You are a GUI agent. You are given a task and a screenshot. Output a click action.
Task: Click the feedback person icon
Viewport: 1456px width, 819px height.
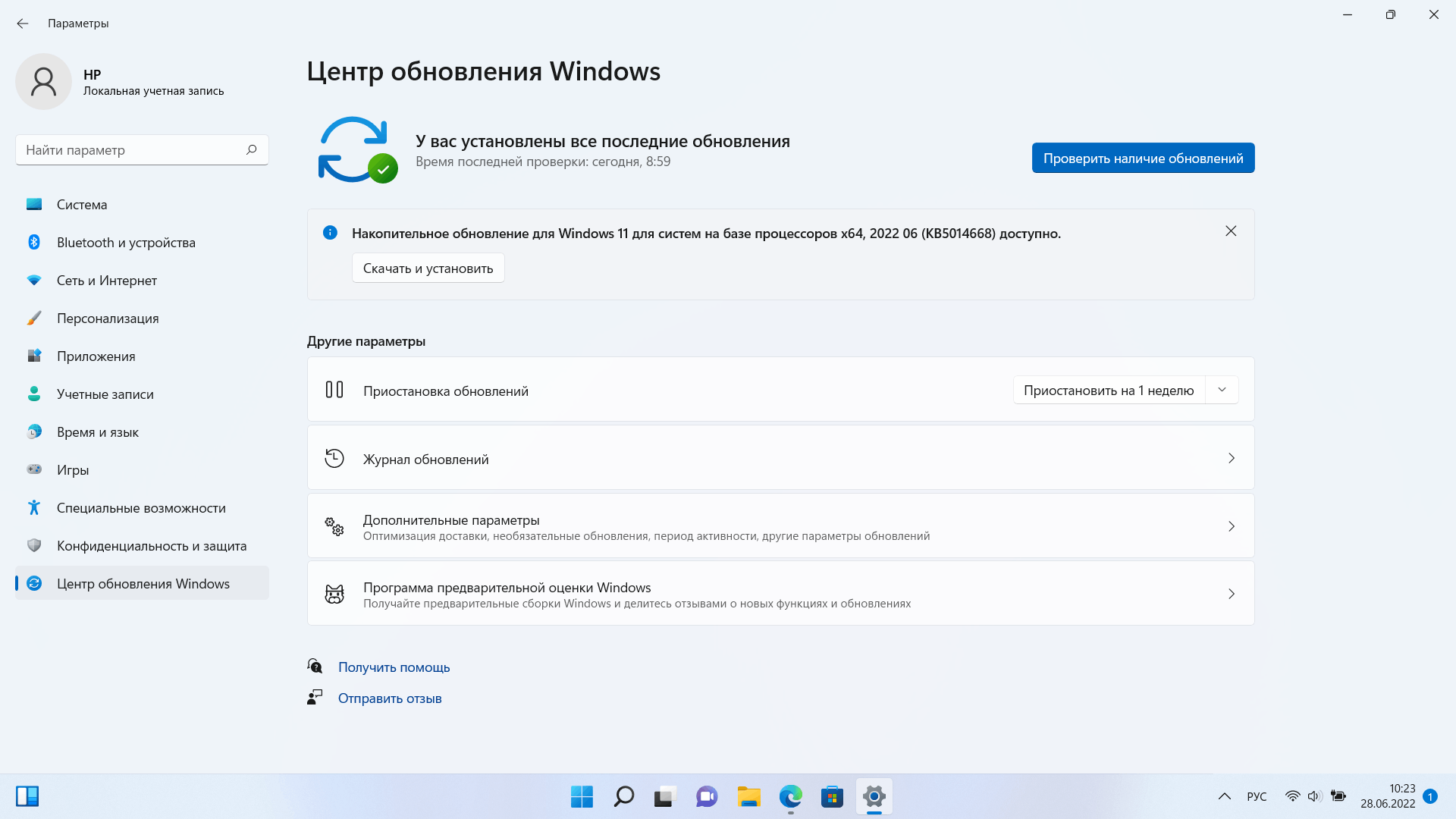coord(315,697)
